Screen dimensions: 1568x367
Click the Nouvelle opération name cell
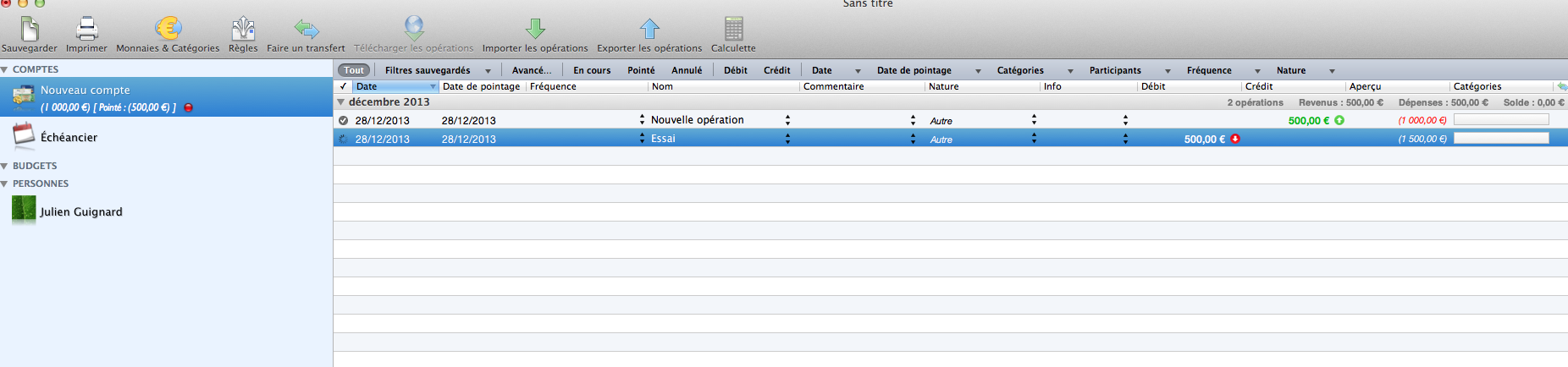point(698,120)
